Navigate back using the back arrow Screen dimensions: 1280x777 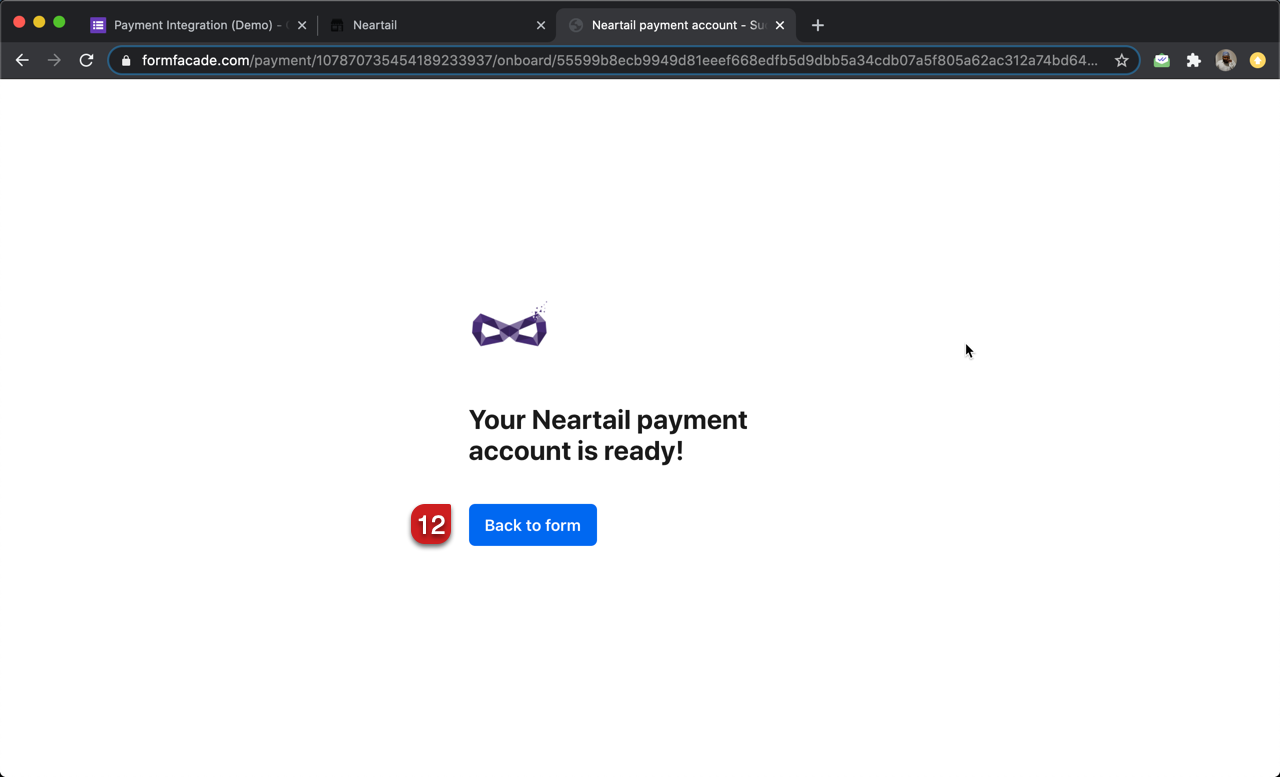click(22, 60)
